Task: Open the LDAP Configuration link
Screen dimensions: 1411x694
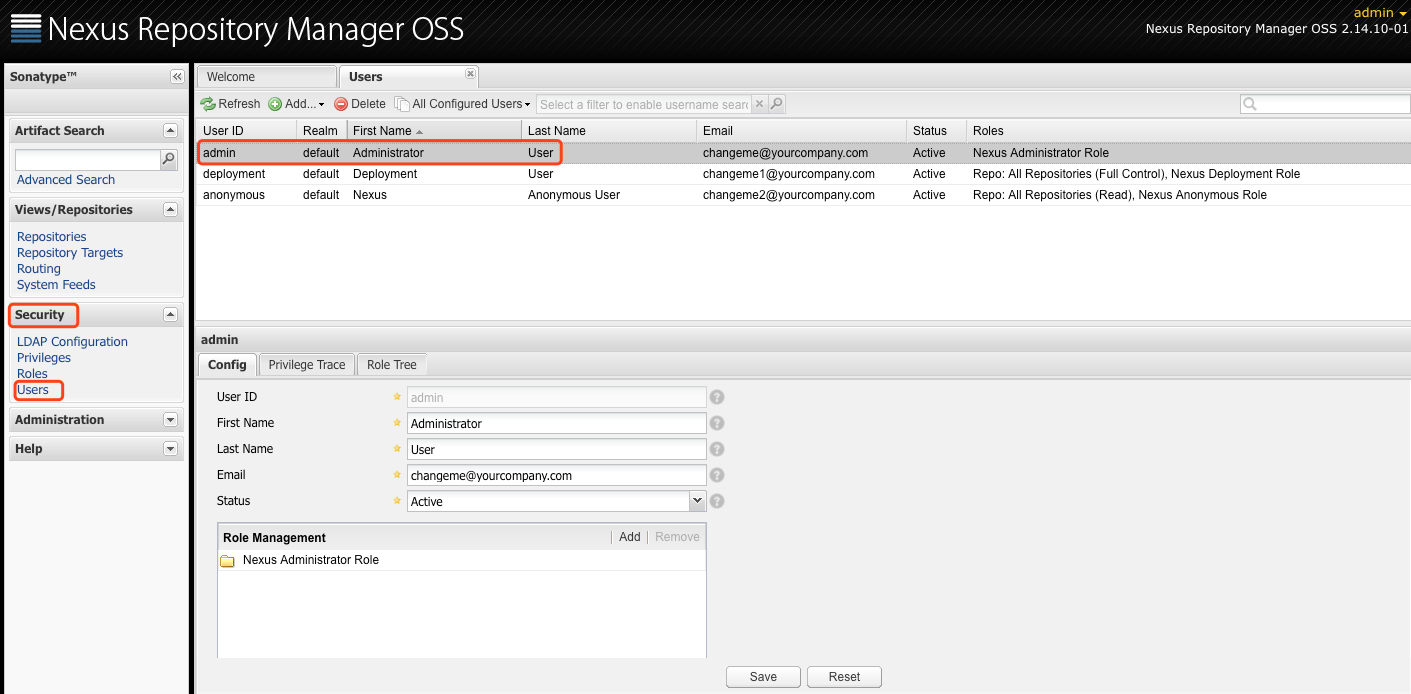Action: coord(72,342)
